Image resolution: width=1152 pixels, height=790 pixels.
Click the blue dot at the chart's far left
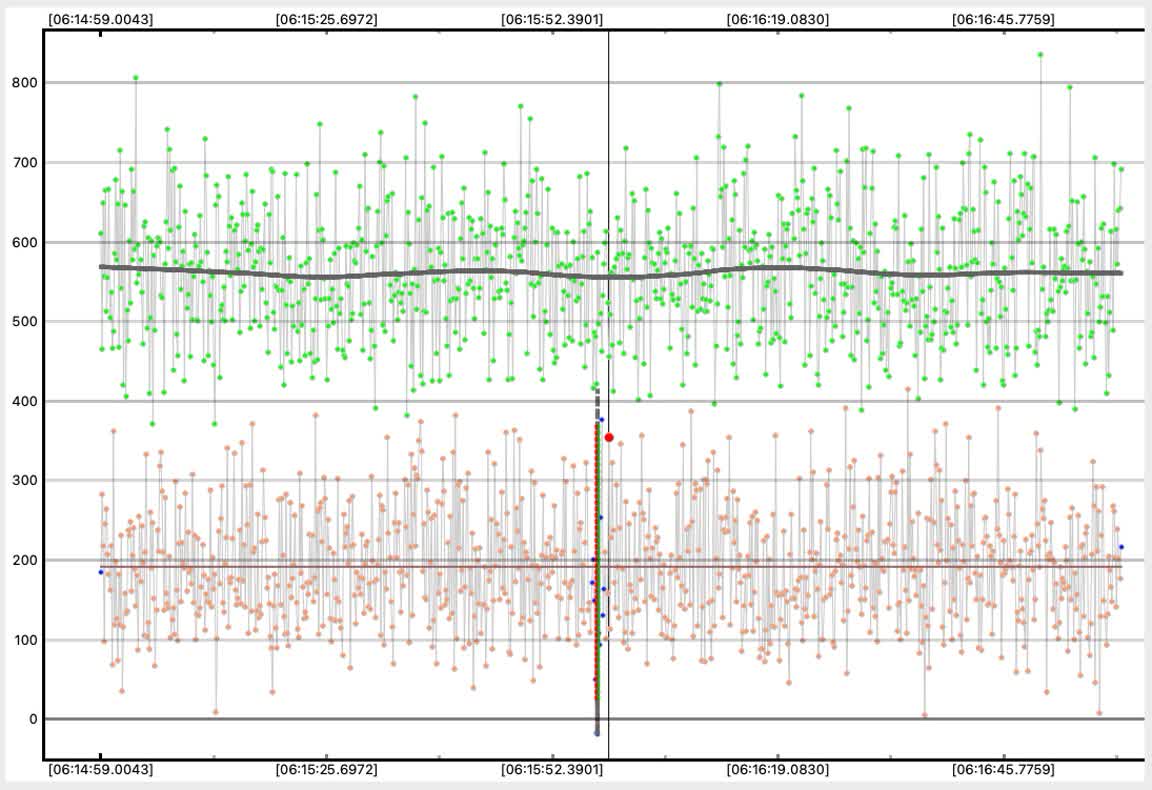point(100,572)
